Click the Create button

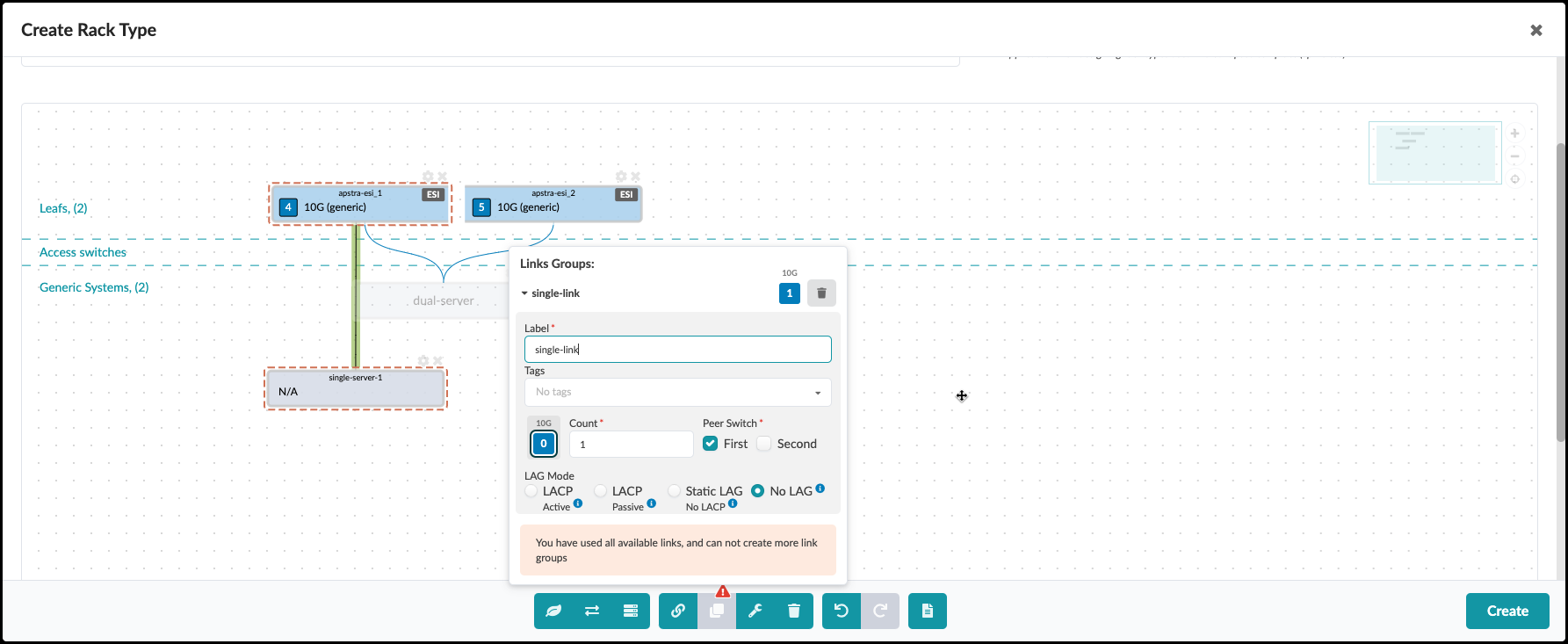pyautogui.click(x=1507, y=611)
